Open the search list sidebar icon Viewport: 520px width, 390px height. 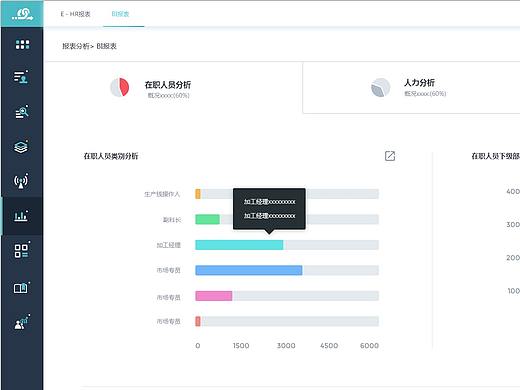tap(22, 112)
